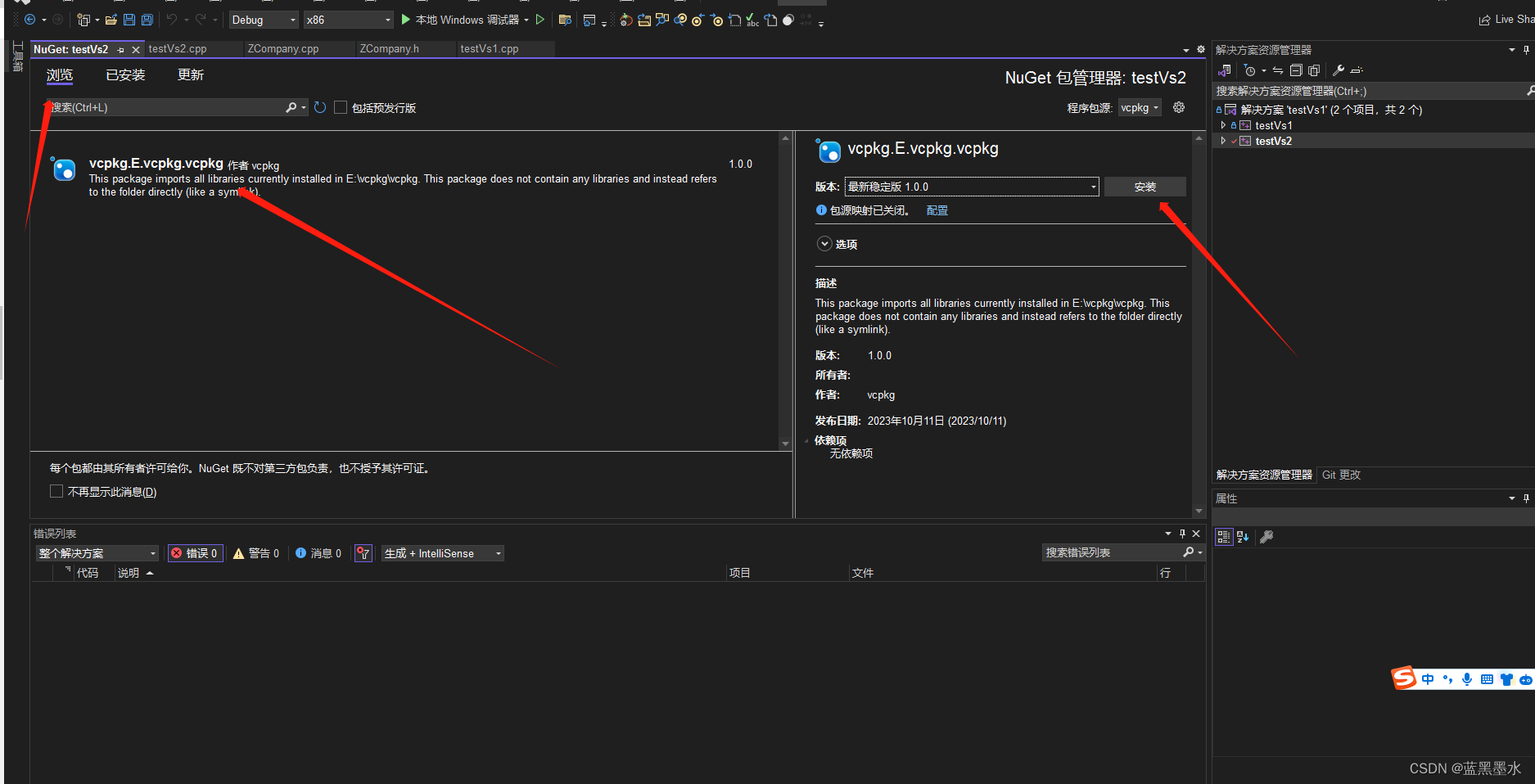This screenshot has height=784, width=1535.
Task: Click the open file folder icon
Action: click(111, 20)
